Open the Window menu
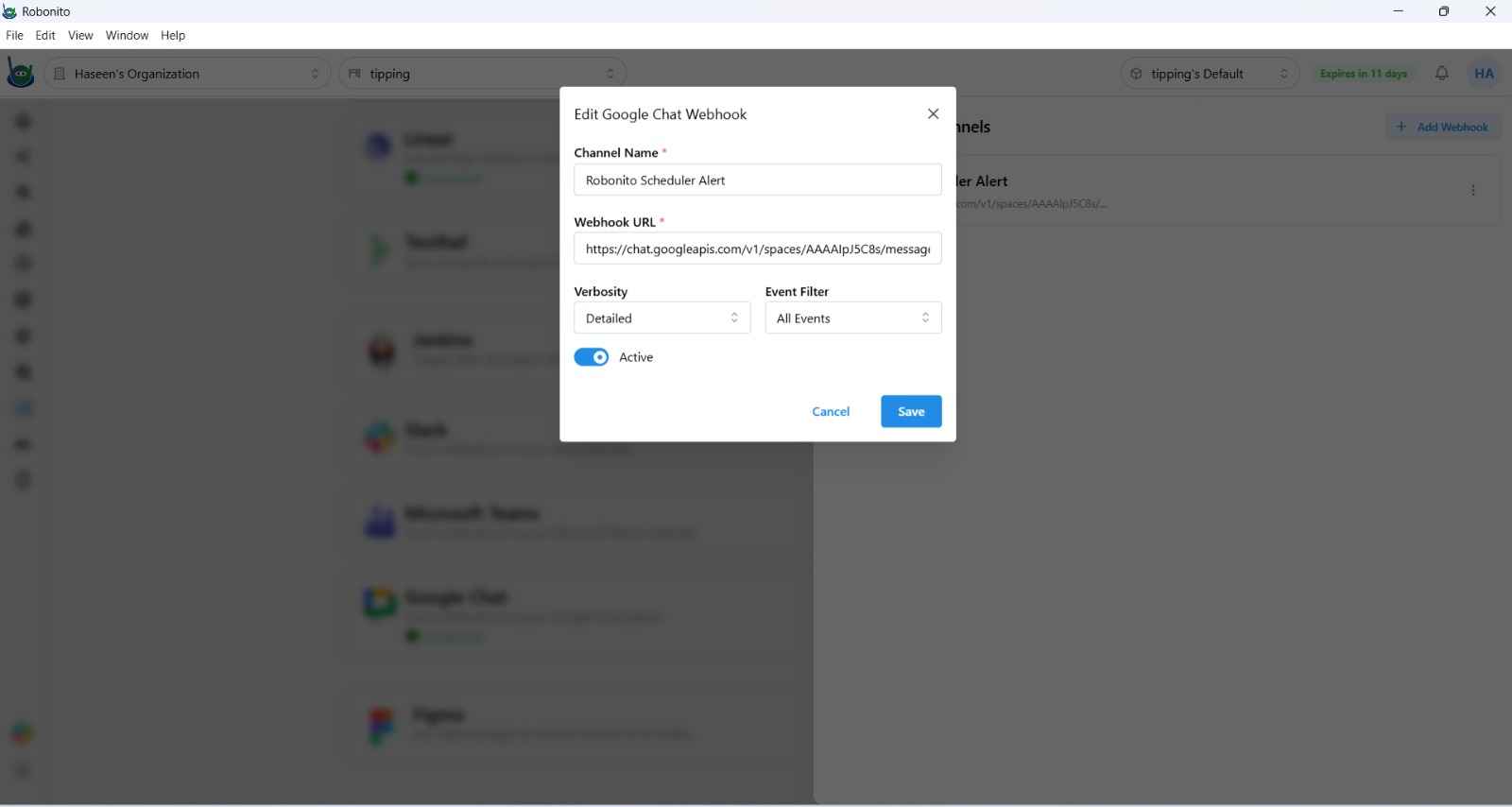This screenshot has height=807, width=1512. coord(127,35)
